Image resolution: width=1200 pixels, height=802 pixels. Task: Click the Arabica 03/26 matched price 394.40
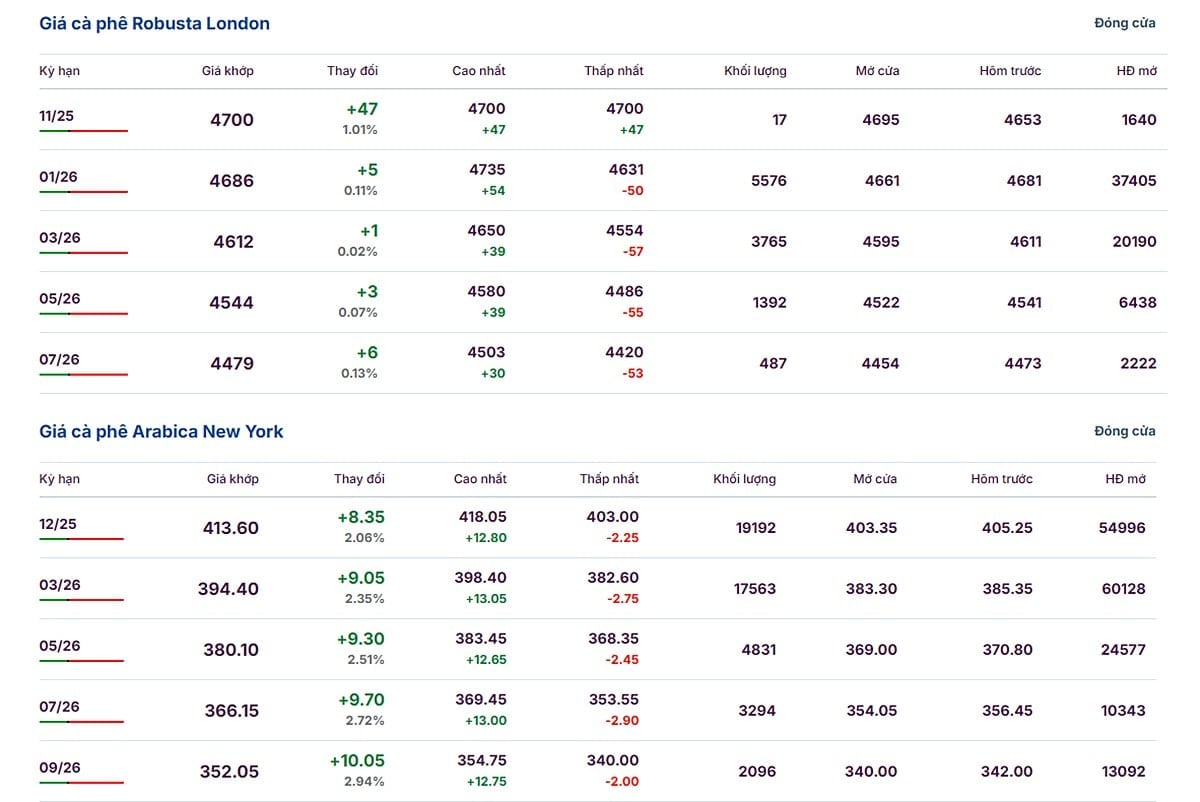pyautogui.click(x=228, y=589)
